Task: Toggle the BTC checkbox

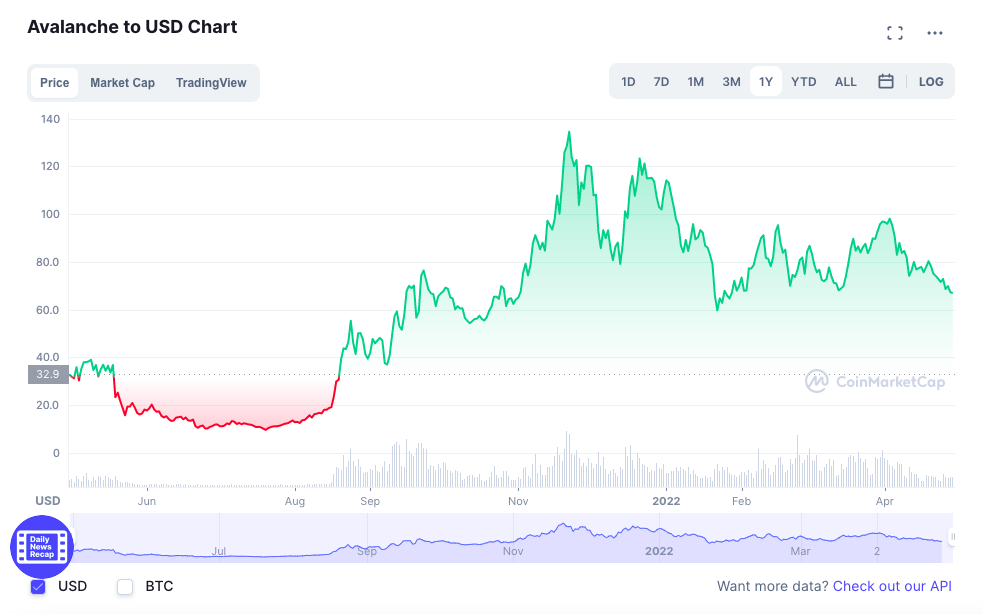Action: point(125,587)
